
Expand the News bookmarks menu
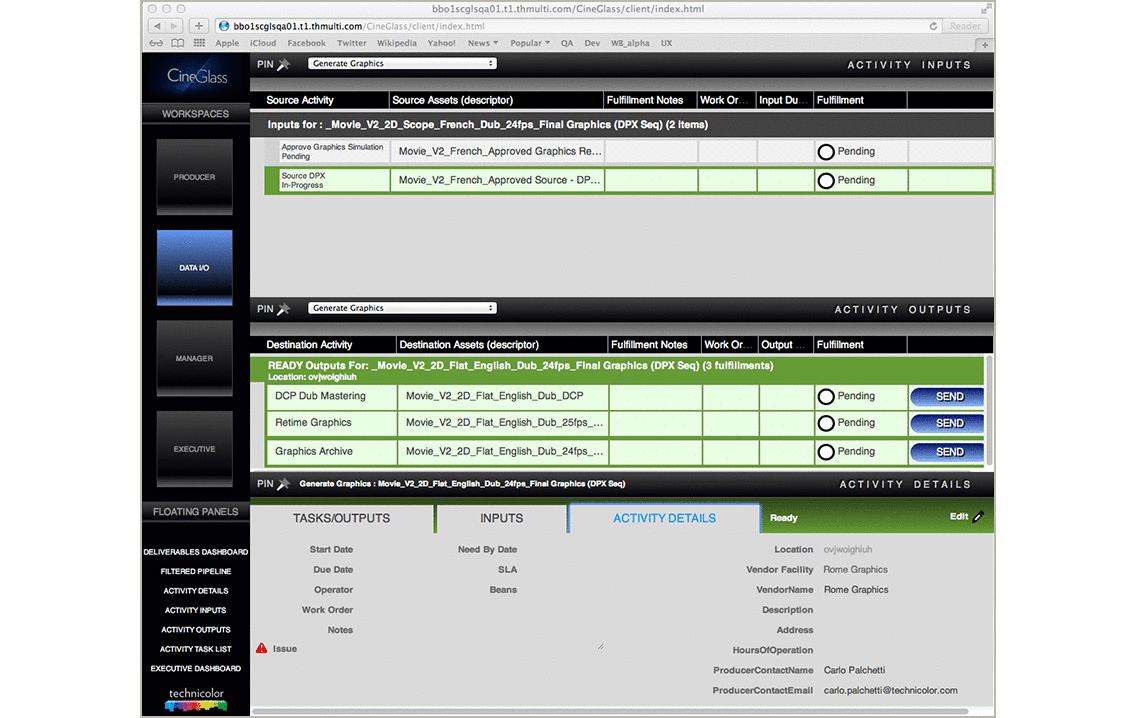coord(483,43)
